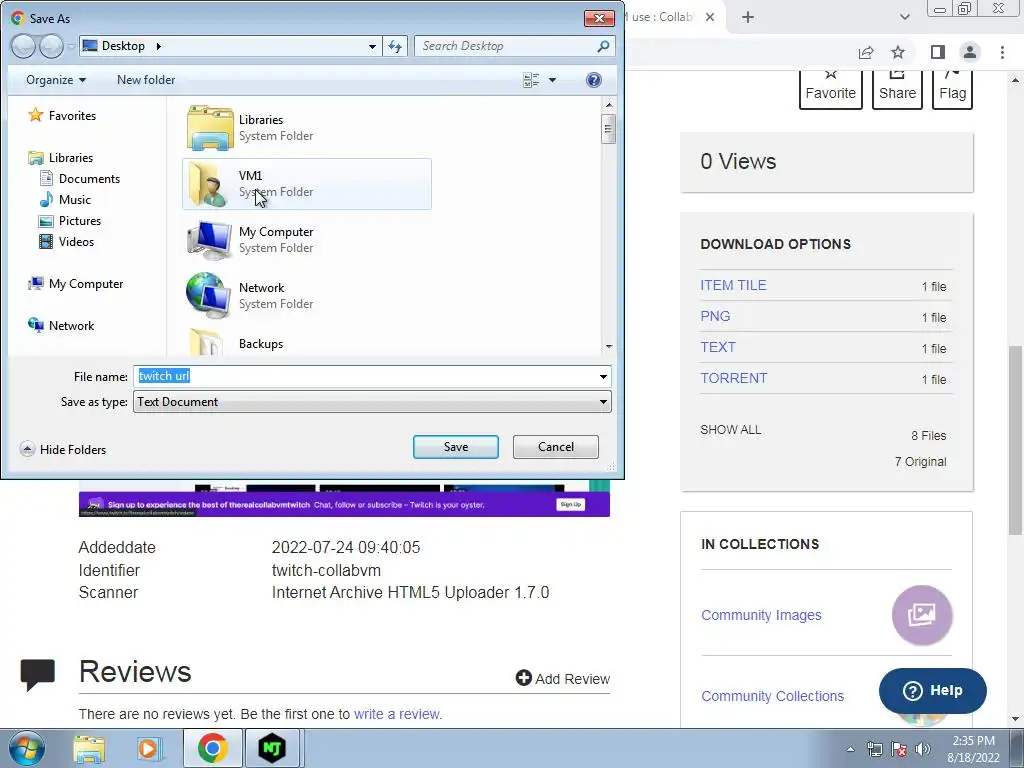The height and width of the screenshot is (768, 1024).
Task: Open Libraries in the navigation pane
Action: [x=61, y=157]
